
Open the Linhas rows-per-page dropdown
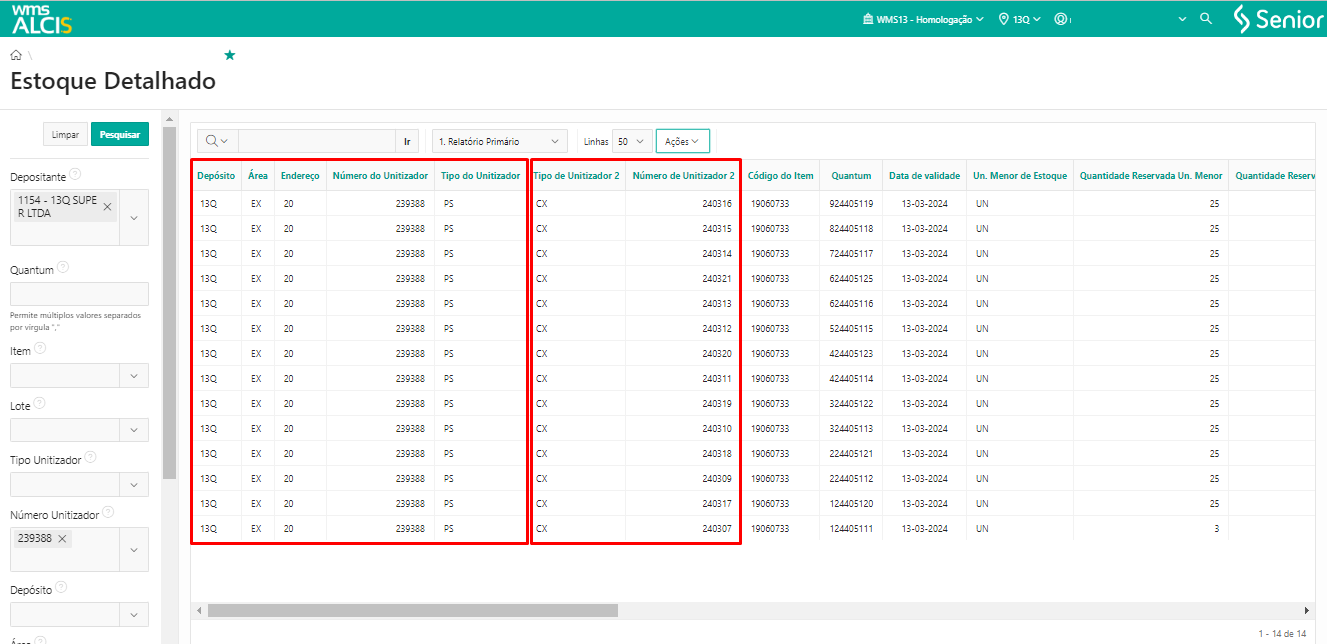click(631, 142)
